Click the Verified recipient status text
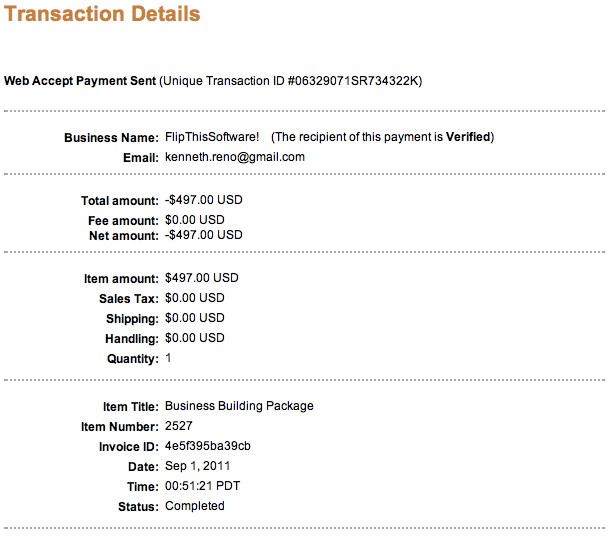This screenshot has height=537, width=613. click(468, 137)
